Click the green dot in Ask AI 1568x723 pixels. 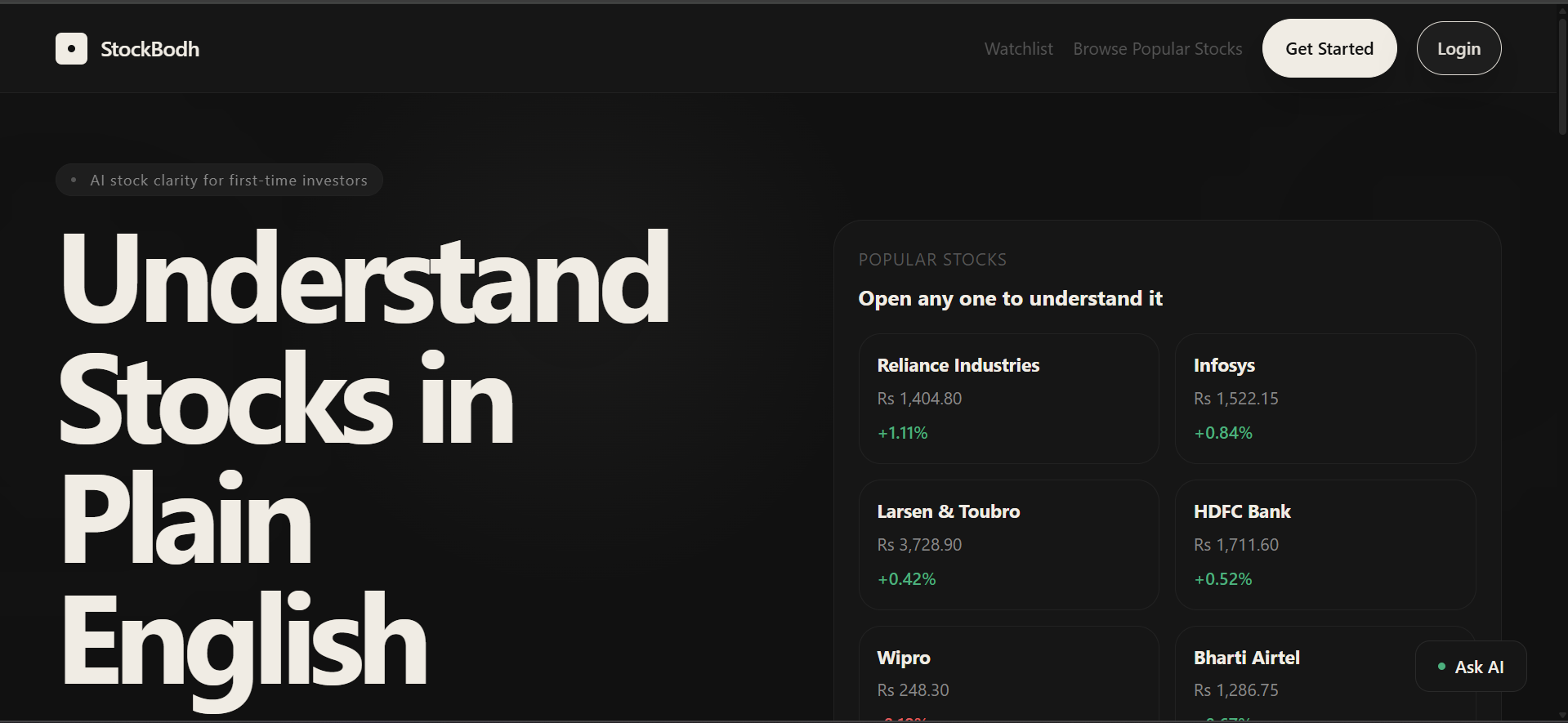point(1441,667)
